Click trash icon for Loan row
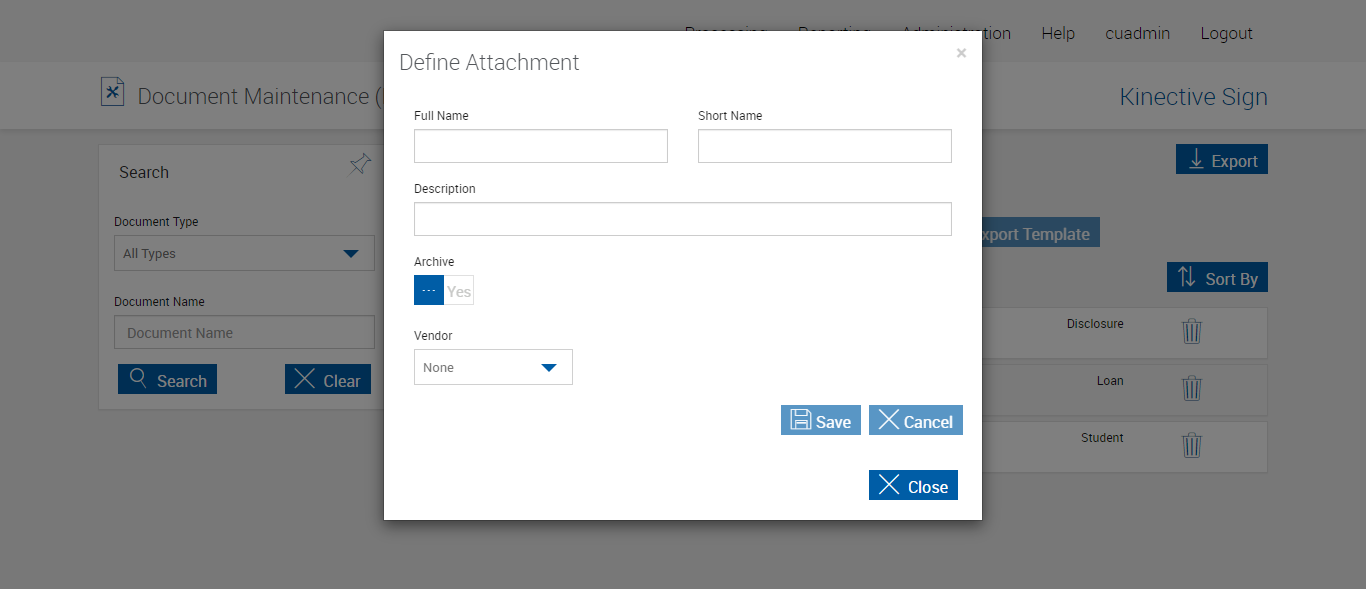 [x=1191, y=388]
